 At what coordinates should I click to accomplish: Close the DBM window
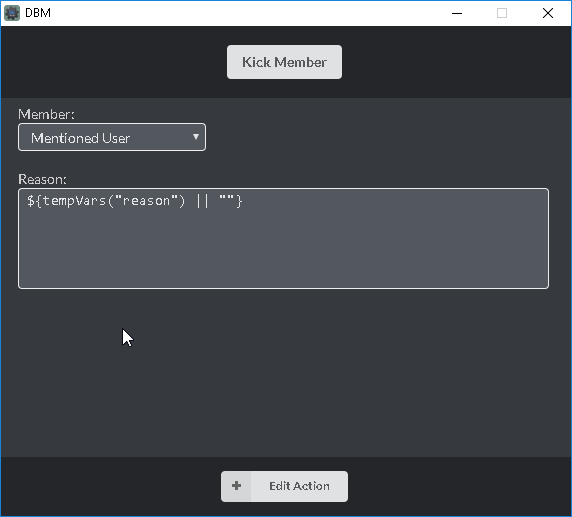pos(548,13)
